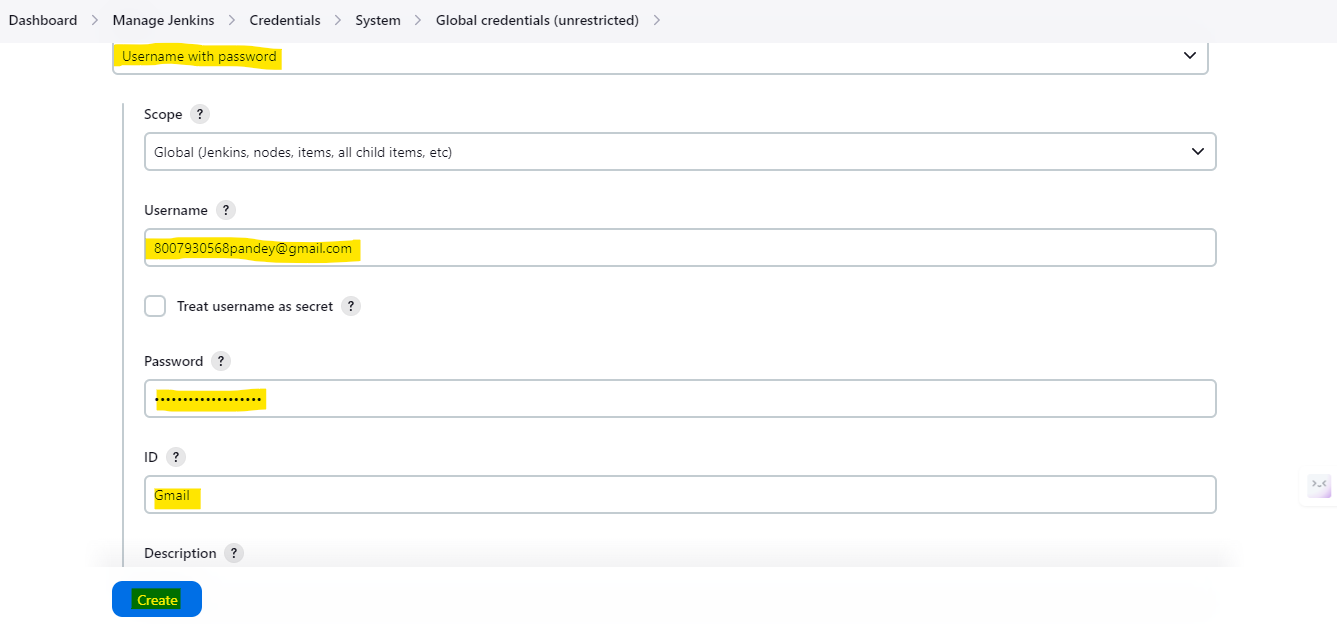Screen dimensions: 1337x624
Task: Open help for the Scope field
Action: coord(200,114)
